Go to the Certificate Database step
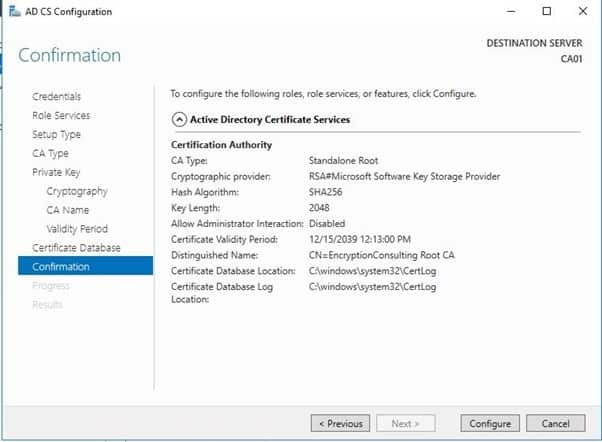 tap(76, 248)
